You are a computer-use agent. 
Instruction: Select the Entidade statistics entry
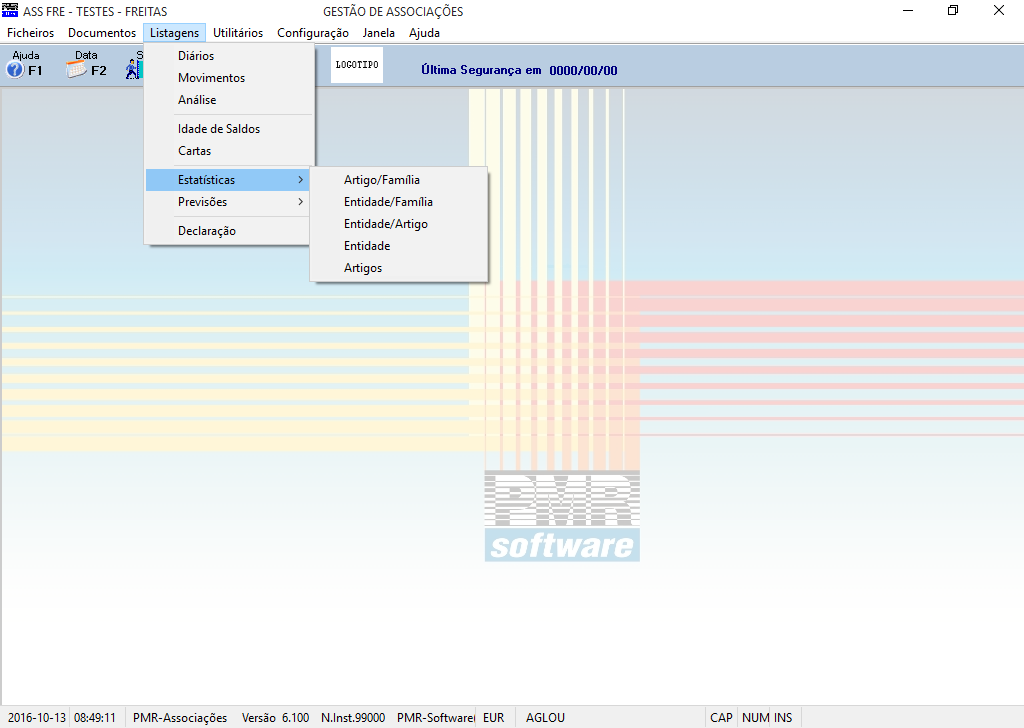[x=398, y=246]
